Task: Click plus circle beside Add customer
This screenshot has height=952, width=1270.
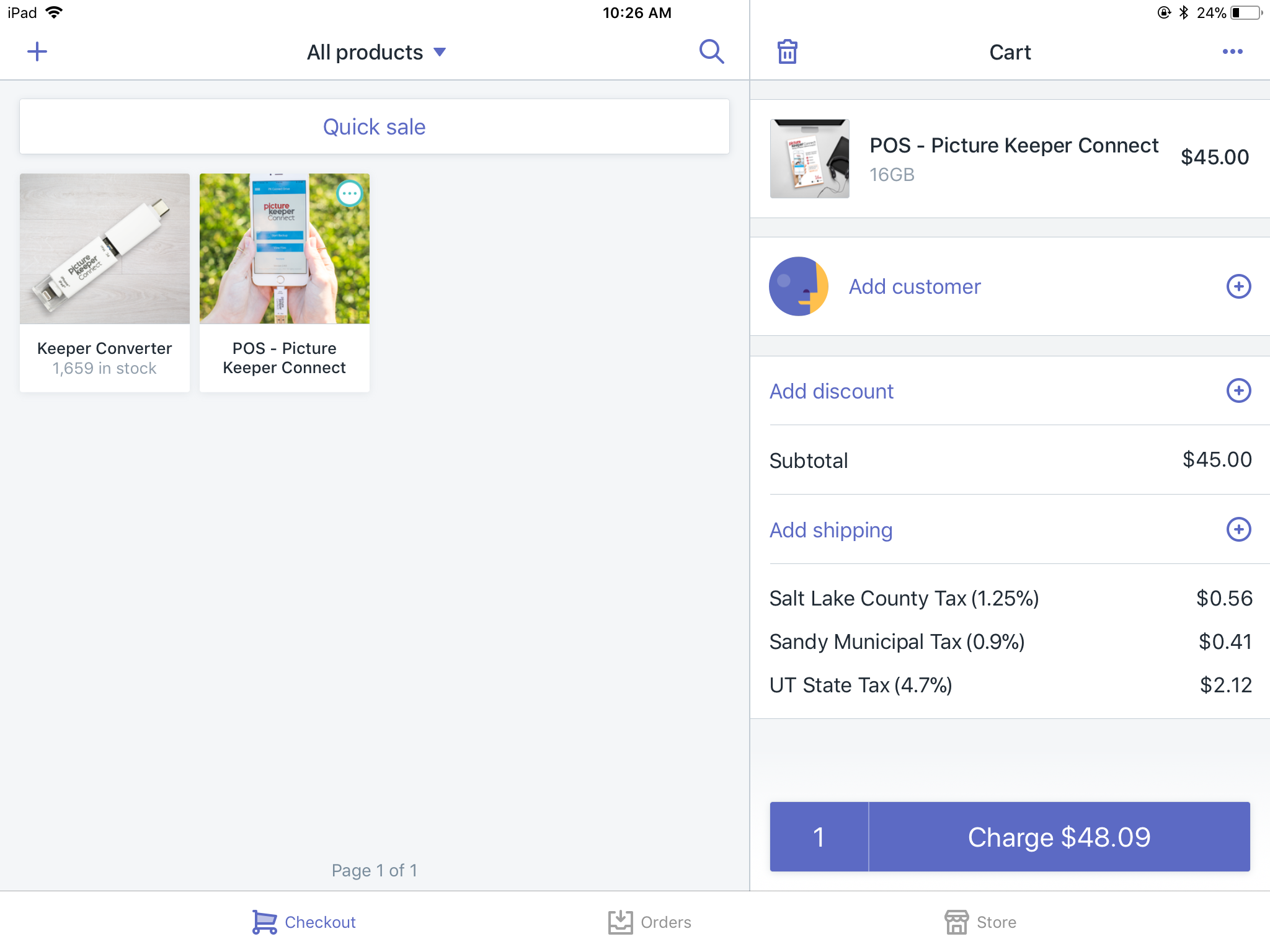Action: [x=1238, y=286]
